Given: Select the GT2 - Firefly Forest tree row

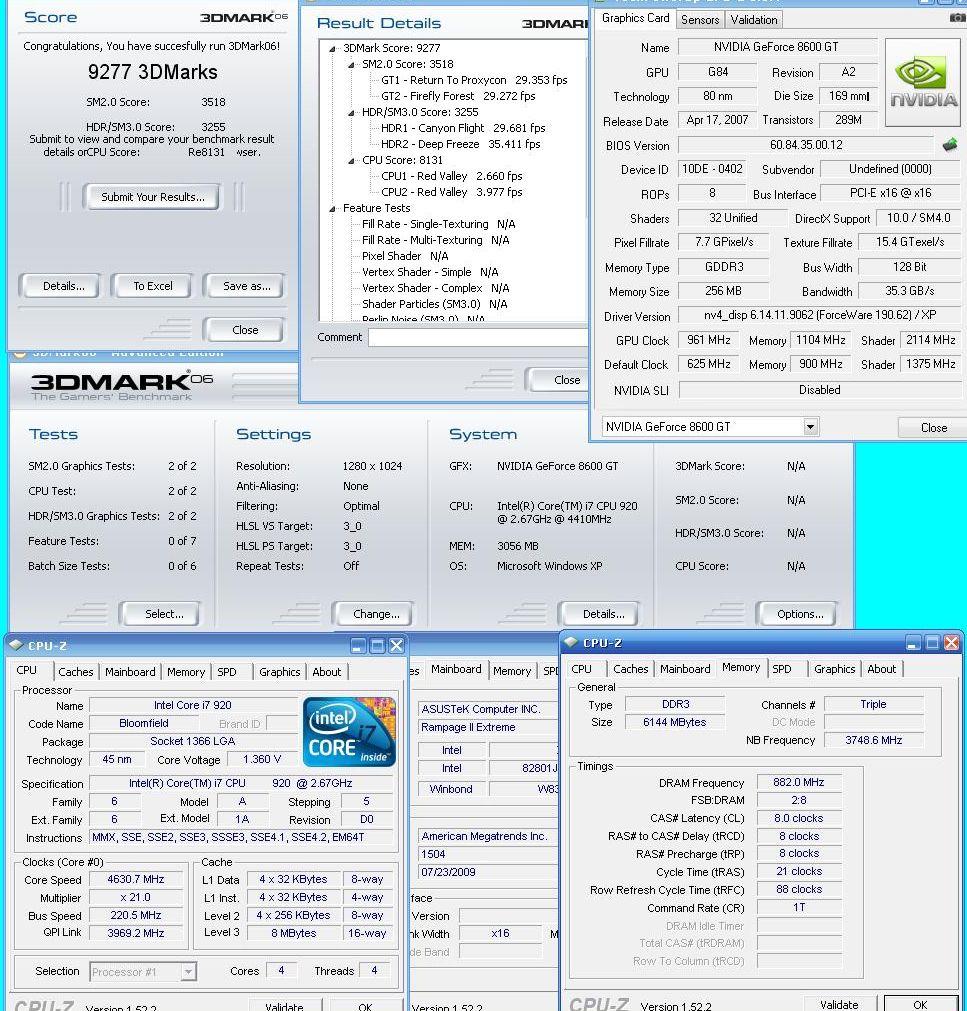Looking at the screenshot, I should coord(458,96).
